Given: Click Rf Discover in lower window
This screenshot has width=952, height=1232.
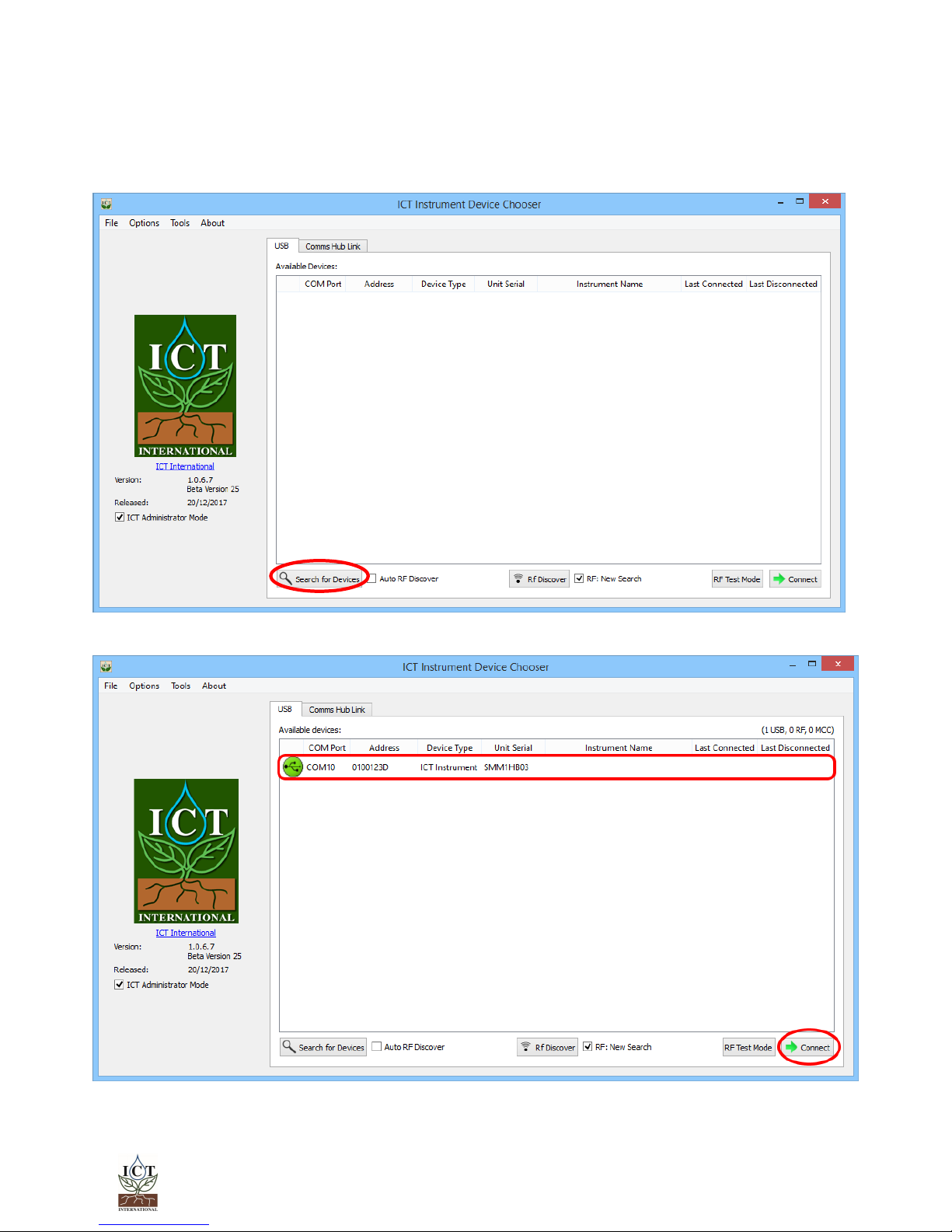Looking at the screenshot, I should (547, 1047).
